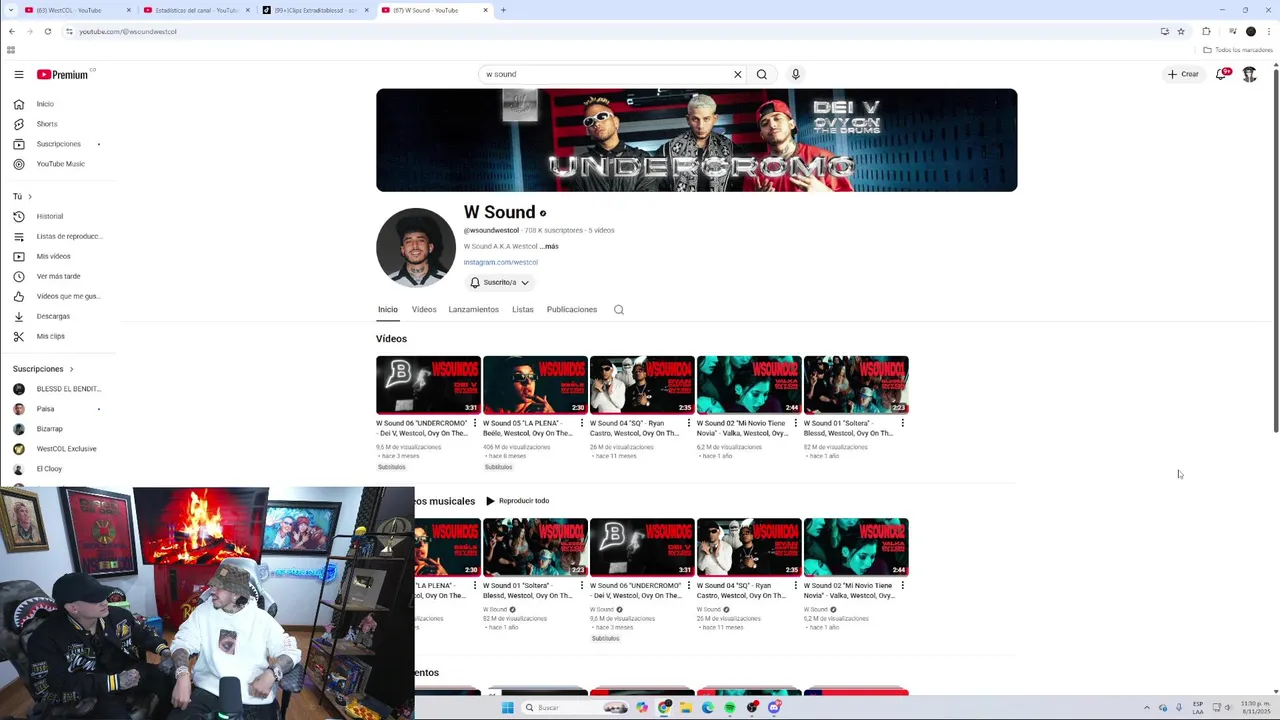Open the Chrome extensions puzzle icon

click(x=1206, y=31)
